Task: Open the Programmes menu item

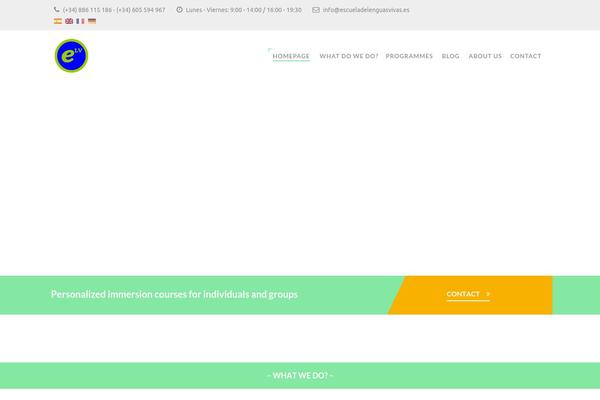Action: coord(409,56)
